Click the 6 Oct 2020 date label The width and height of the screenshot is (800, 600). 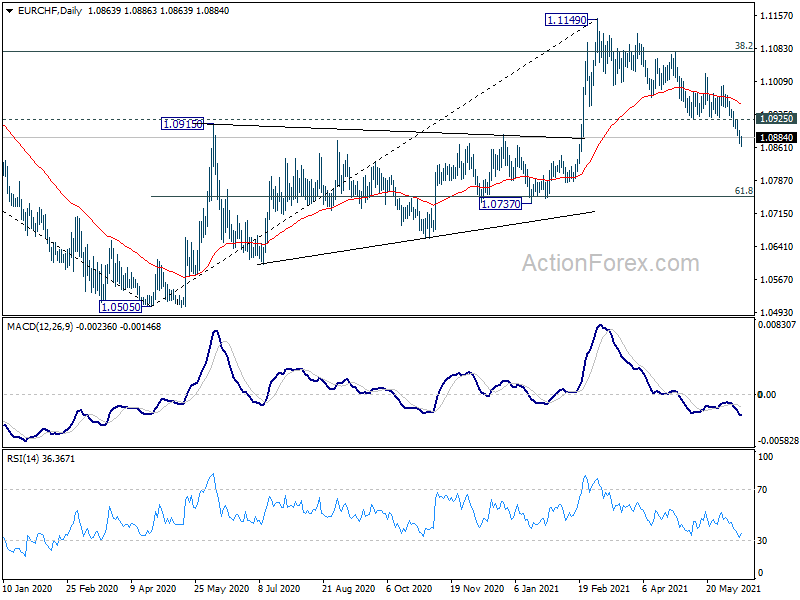(409, 589)
